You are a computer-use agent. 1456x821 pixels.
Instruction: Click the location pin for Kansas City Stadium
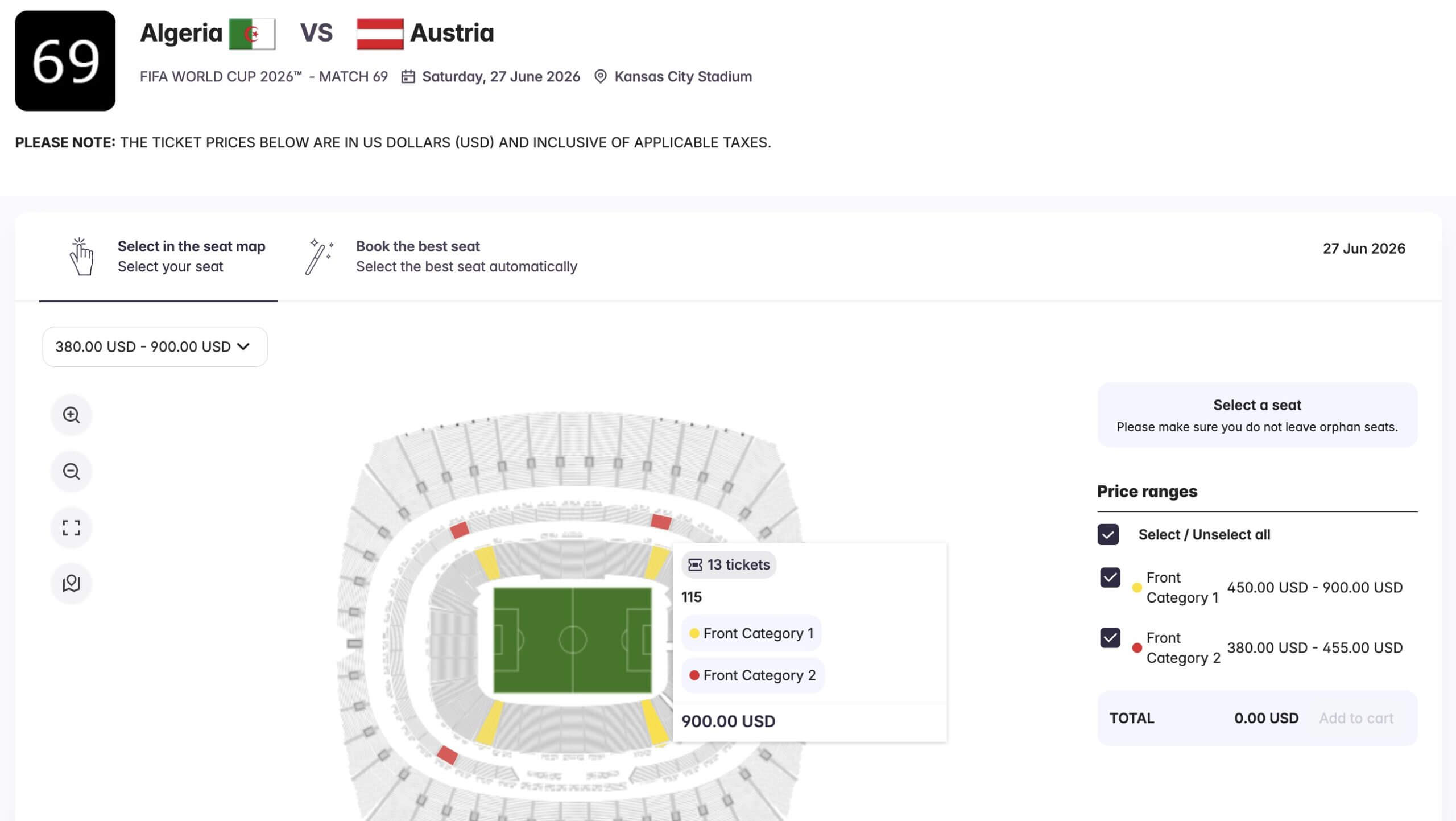pyautogui.click(x=601, y=76)
